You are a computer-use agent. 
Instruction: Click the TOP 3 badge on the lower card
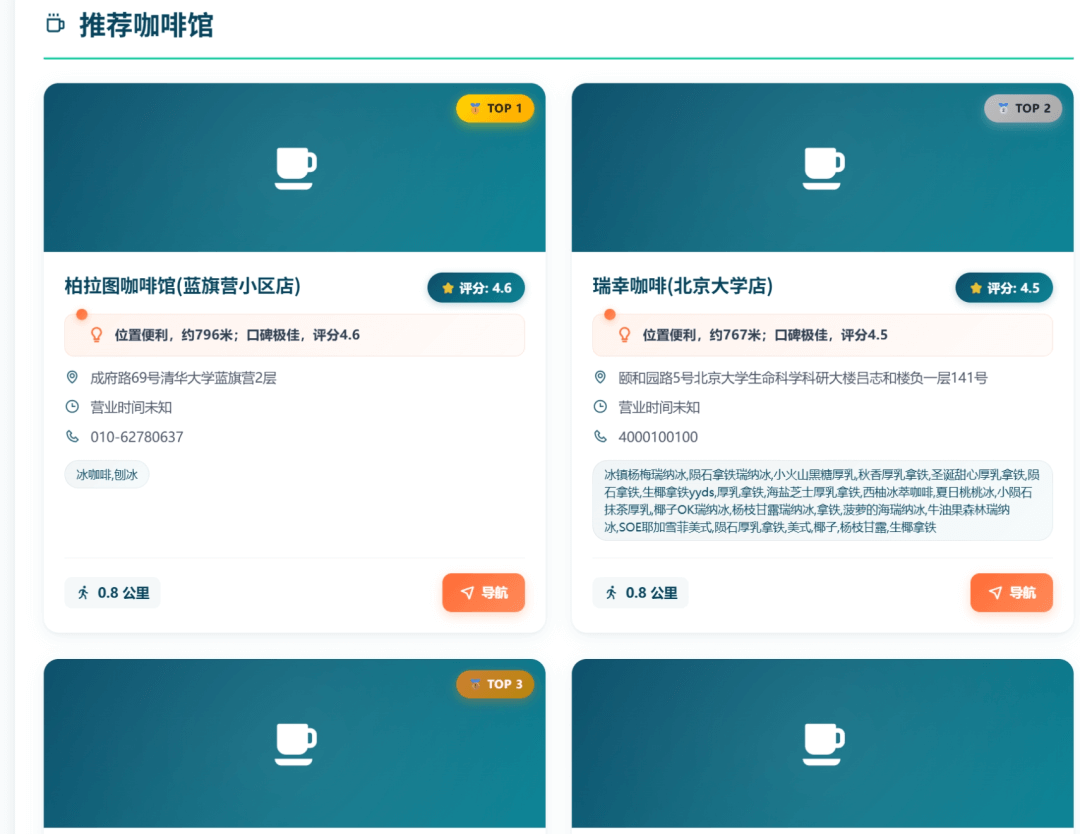pos(495,684)
